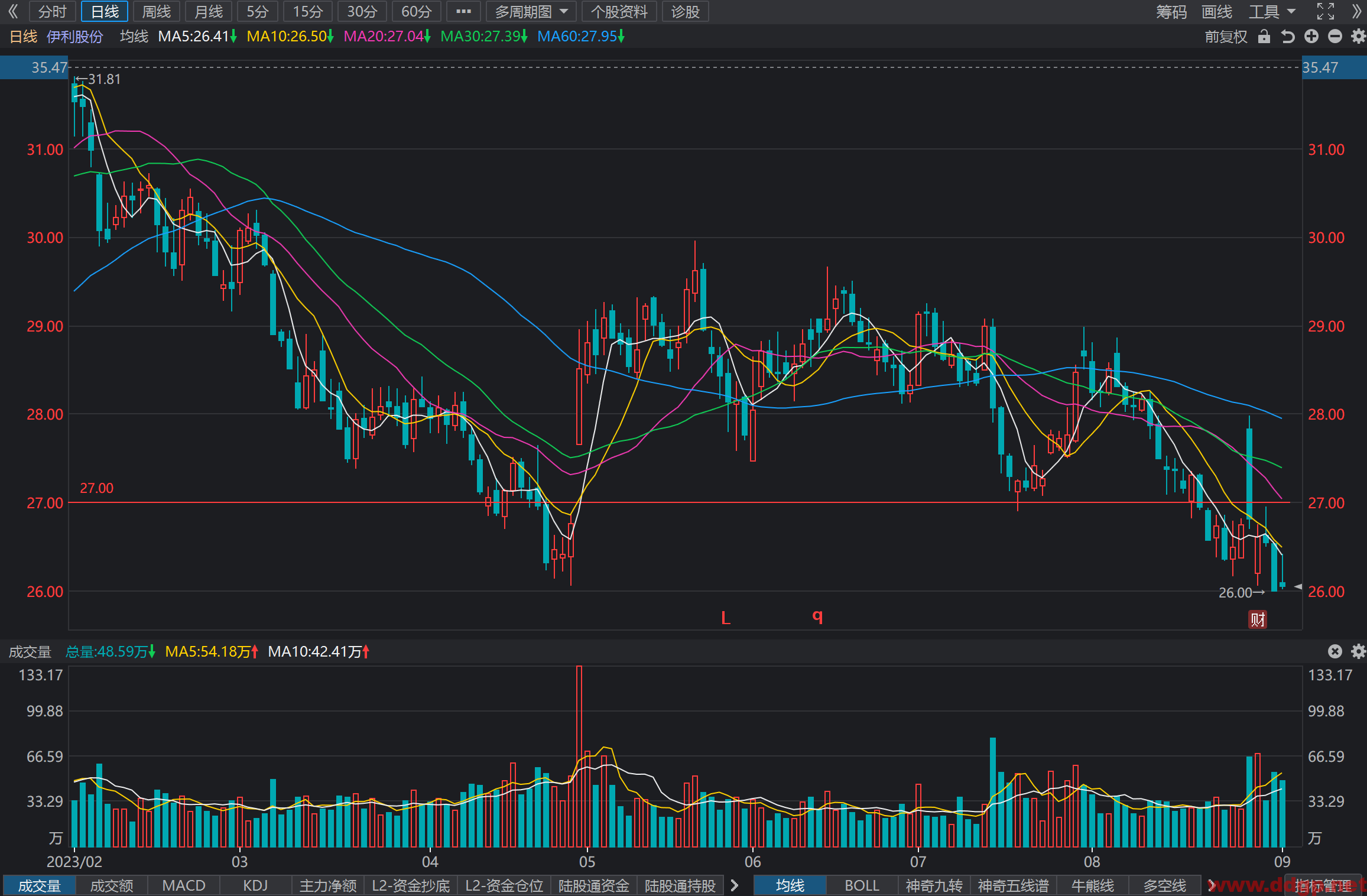Image resolution: width=1367 pixels, height=896 pixels.
Task: Click the lock icon beside 前复权
Action: [x=1264, y=37]
